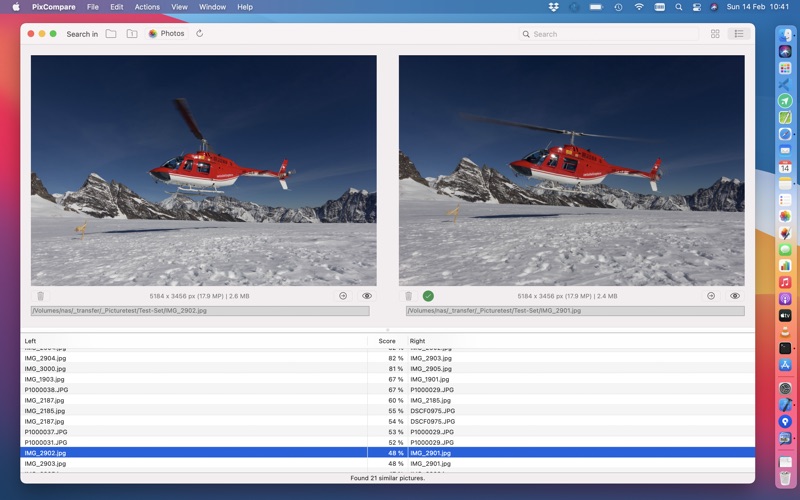Trash the right image IMG_2901.jpg

[x=408, y=296]
